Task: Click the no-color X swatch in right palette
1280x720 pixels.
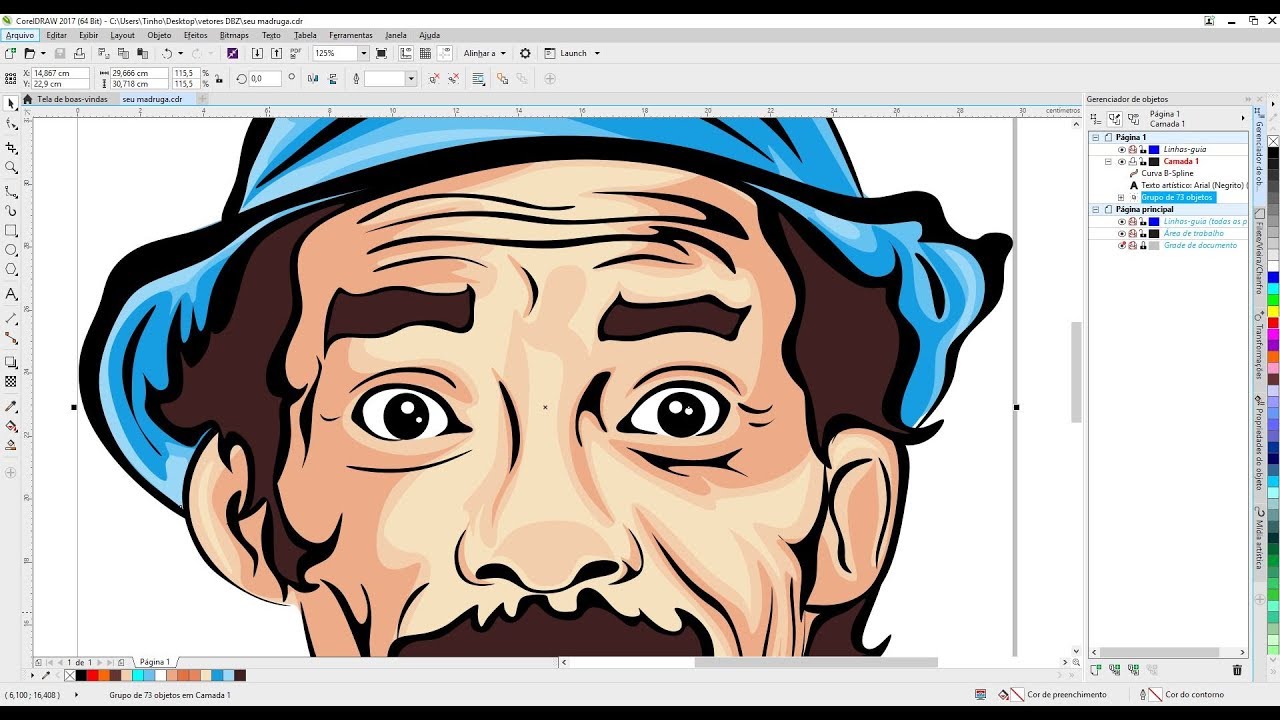Action: pyautogui.click(x=1273, y=140)
